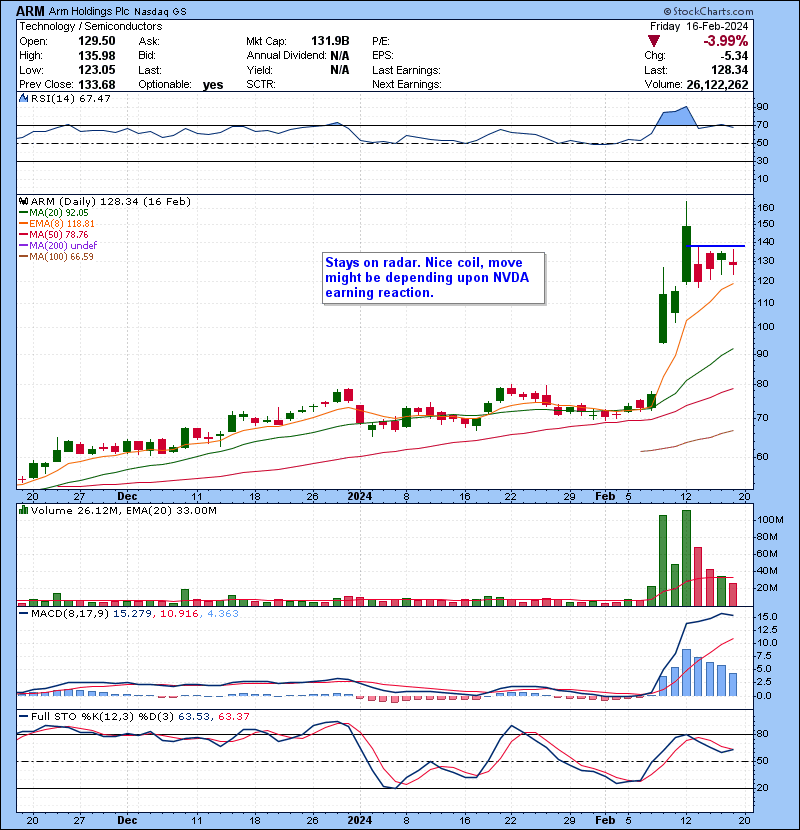Click the MA(50) 78.76 legend entry

(x=53, y=234)
